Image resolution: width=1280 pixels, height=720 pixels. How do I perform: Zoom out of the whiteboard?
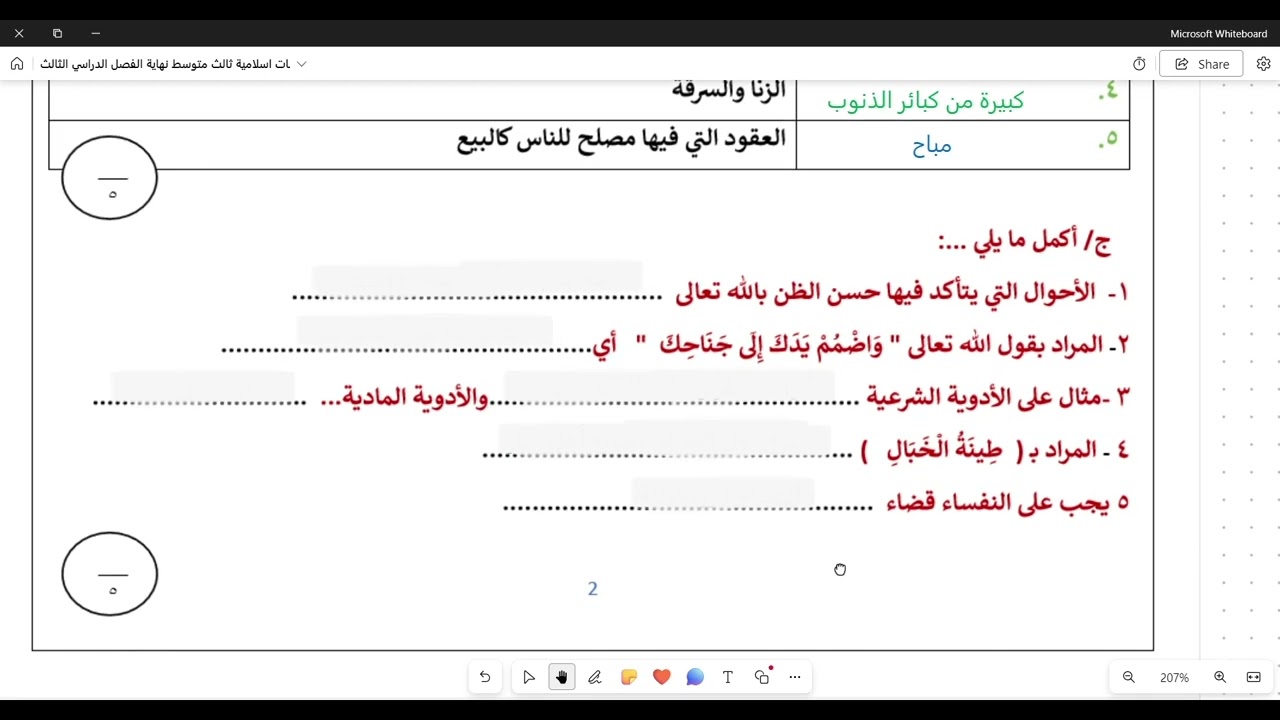coord(1129,677)
